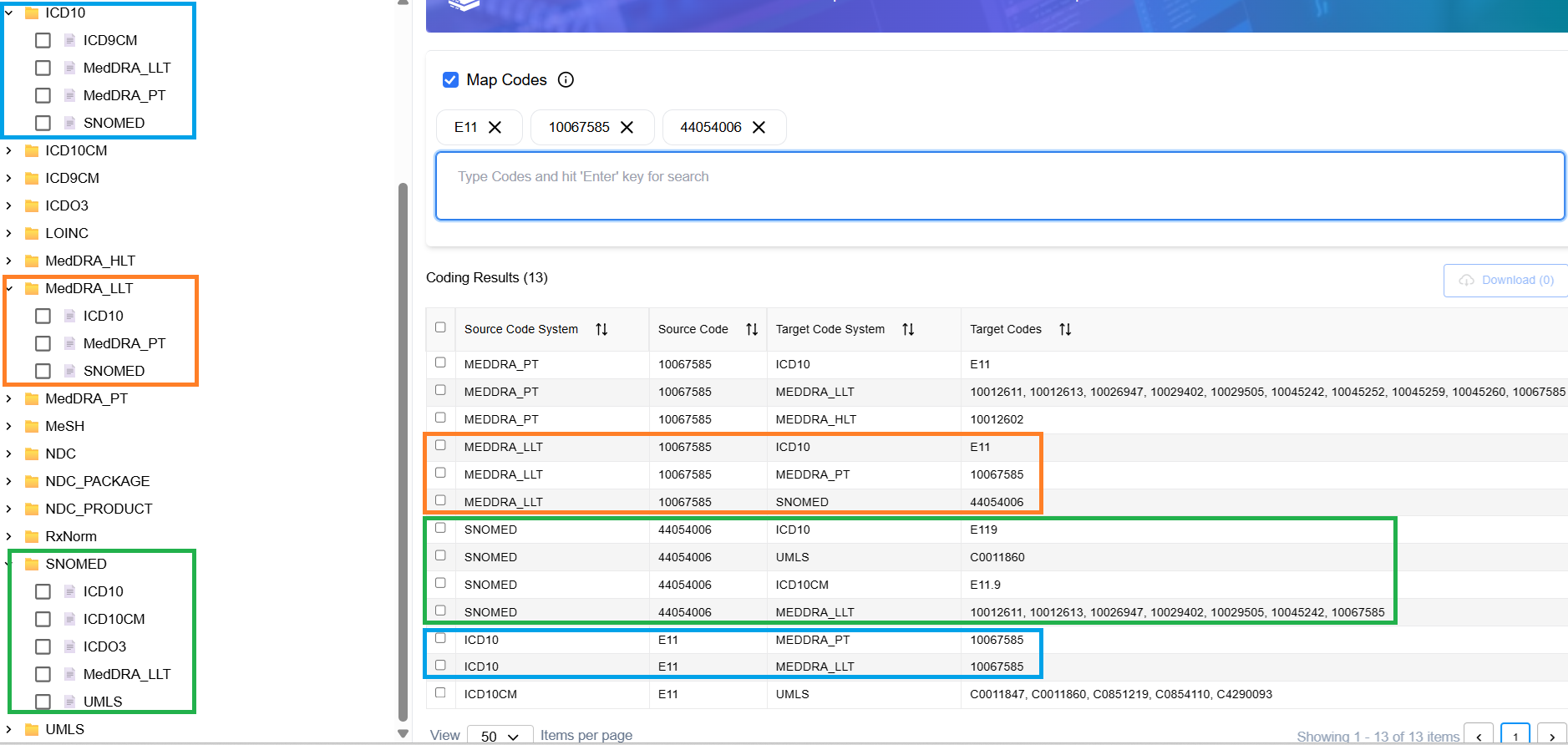
Task: Remove the 10067585 code chip
Action: coord(627,127)
